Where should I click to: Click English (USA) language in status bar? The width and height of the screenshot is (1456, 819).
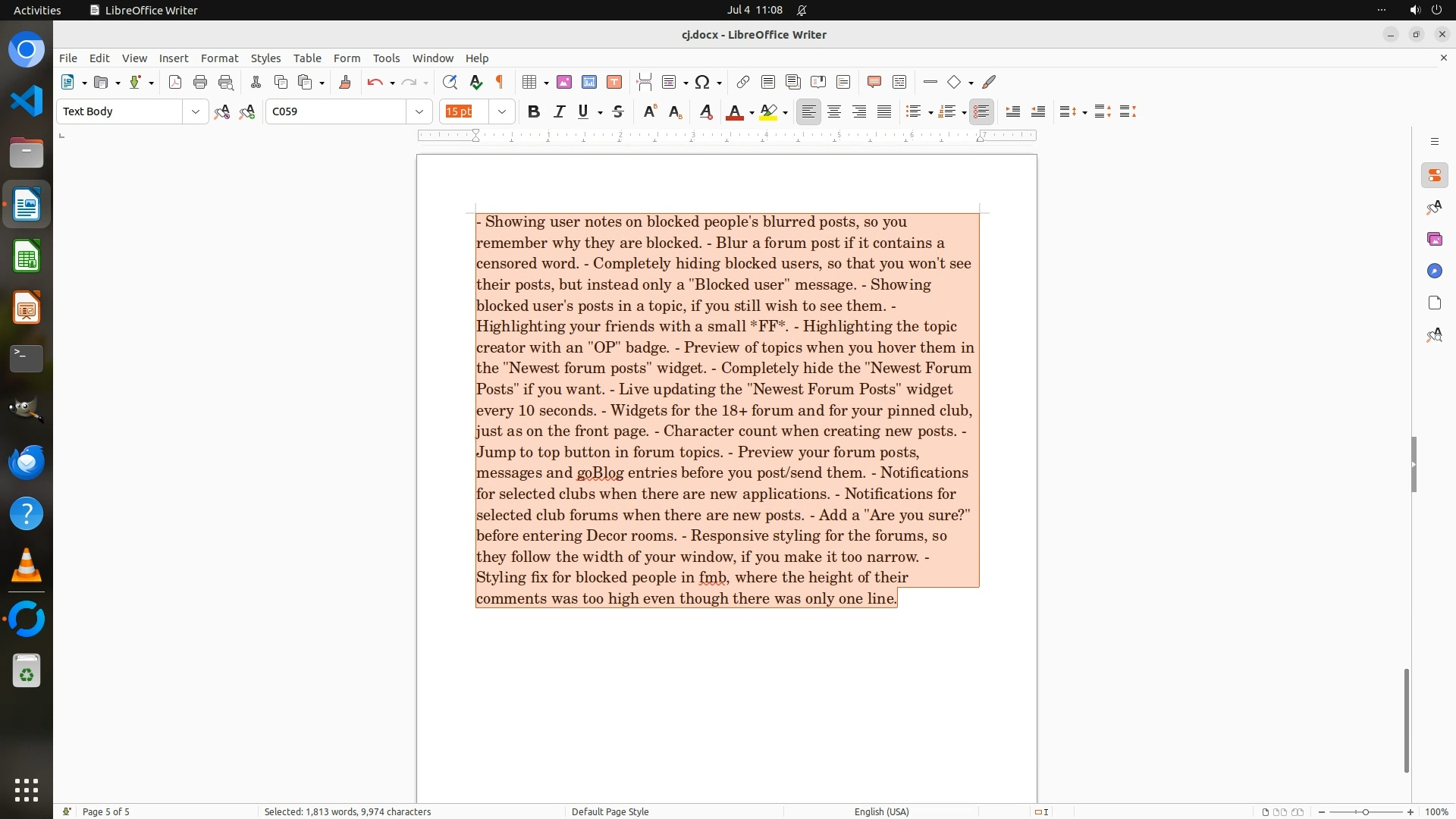click(881, 811)
